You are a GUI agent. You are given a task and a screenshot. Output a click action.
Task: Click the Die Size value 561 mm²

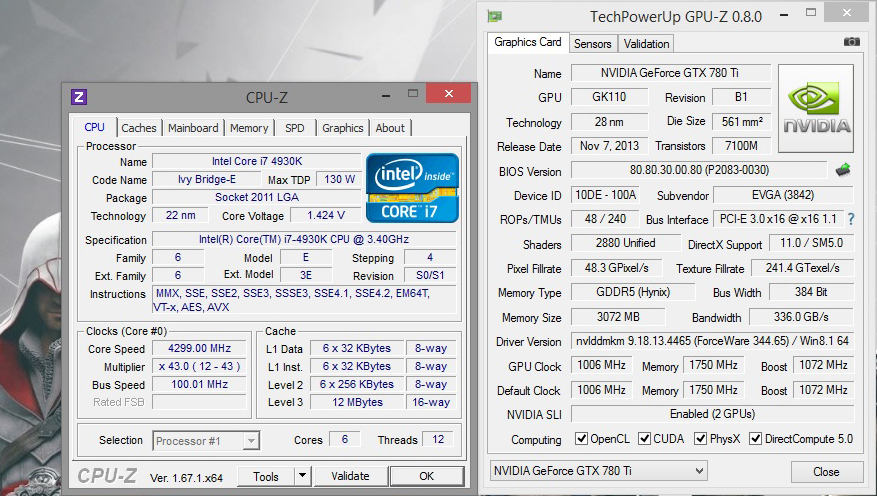pos(742,121)
